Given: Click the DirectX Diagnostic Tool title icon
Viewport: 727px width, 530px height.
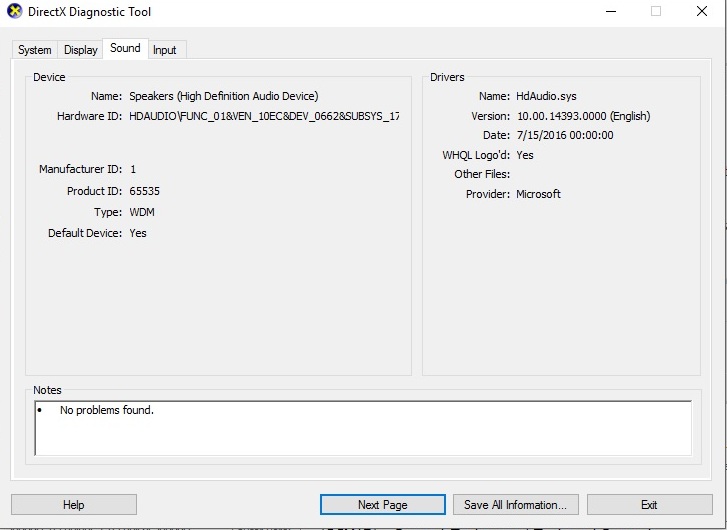Looking at the screenshot, I should click(14, 11).
